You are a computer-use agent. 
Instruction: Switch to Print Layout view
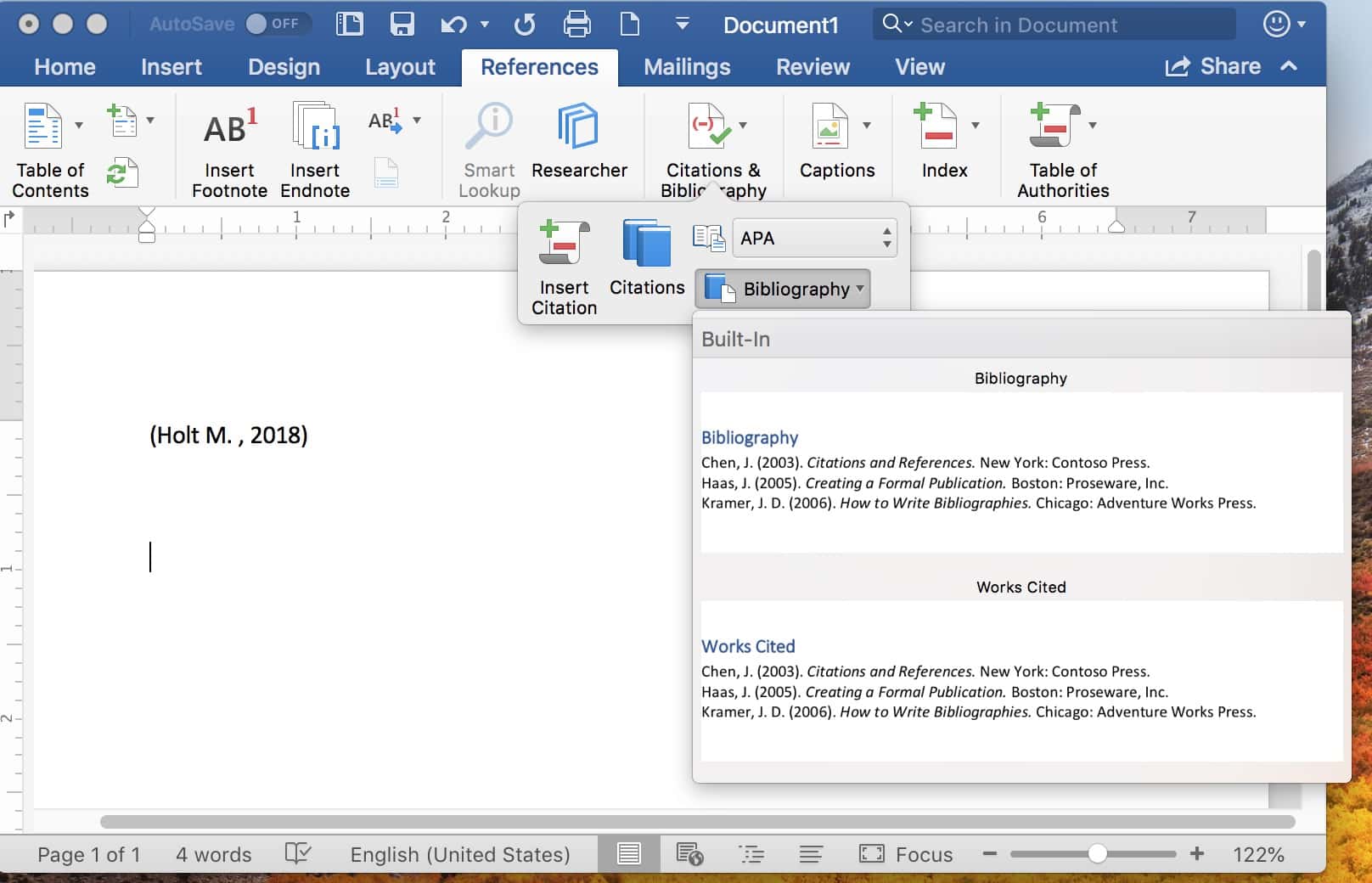click(629, 854)
